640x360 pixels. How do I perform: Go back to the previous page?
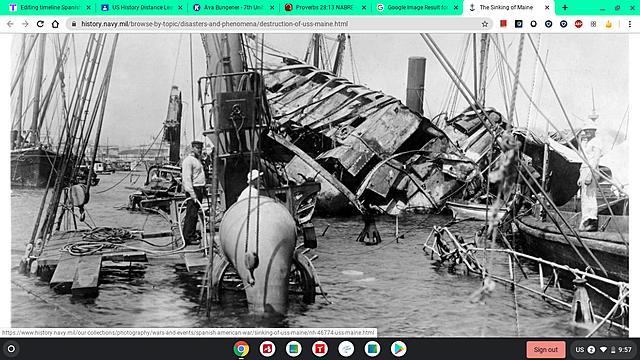point(10,24)
